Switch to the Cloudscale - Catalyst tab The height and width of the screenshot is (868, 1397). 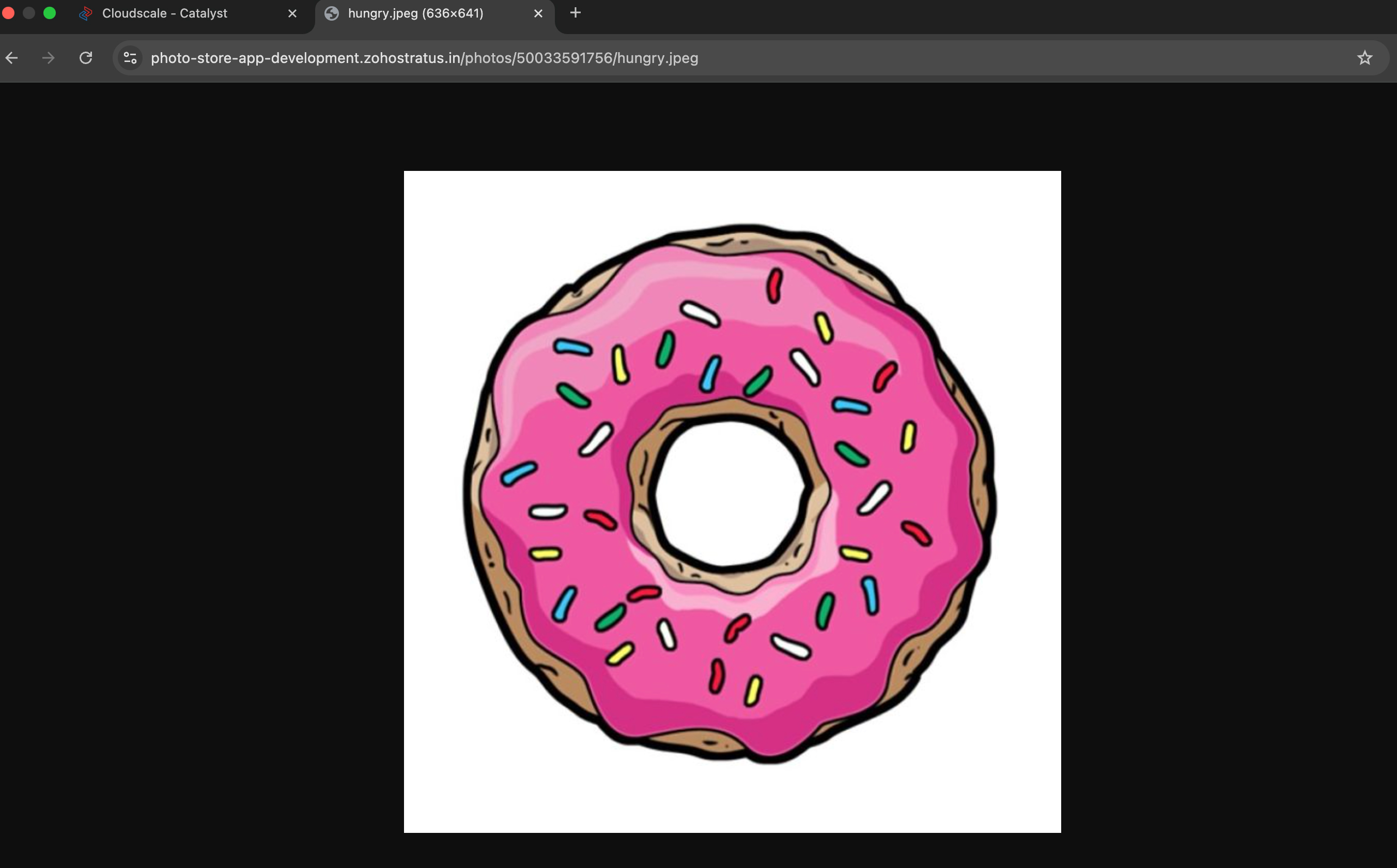pyautogui.click(x=165, y=13)
